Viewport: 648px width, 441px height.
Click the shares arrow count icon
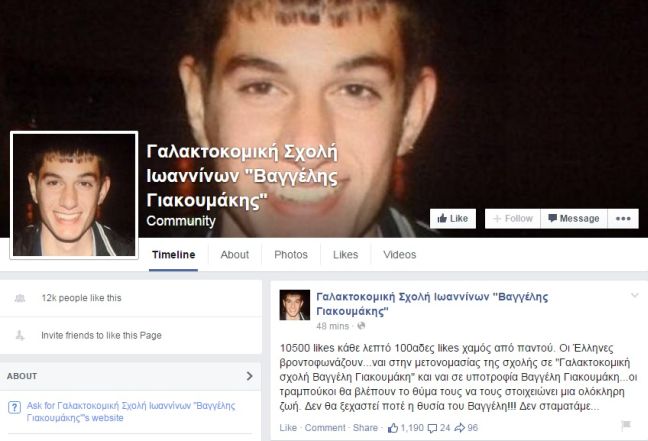tap(460, 428)
